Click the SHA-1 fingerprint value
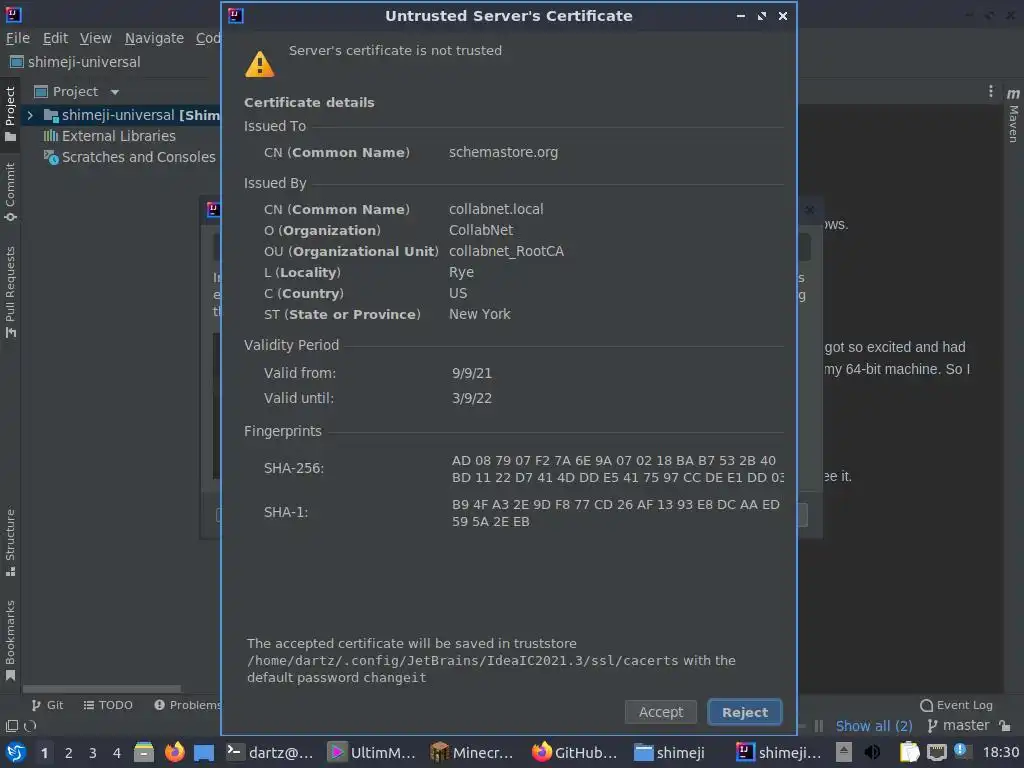Viewport: 1024px width, 768px height. pyautogui.click(x=615, y=513)
